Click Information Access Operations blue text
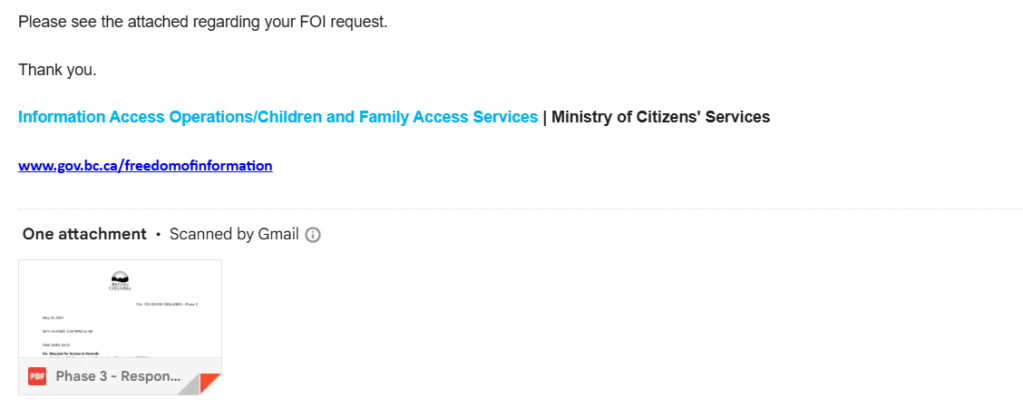Image resolution: width=1023 pixels, height=418 pixels. [x=277, y=117]
